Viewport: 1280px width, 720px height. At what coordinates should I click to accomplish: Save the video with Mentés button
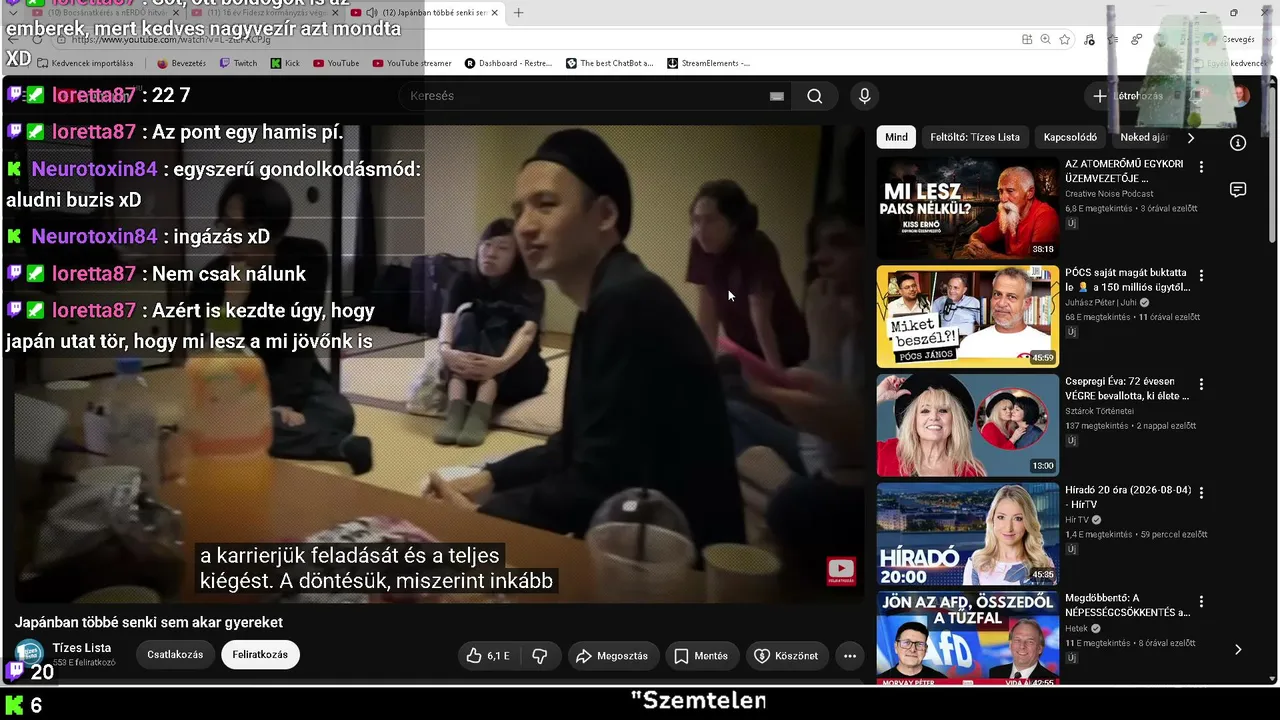coord(701,656)
